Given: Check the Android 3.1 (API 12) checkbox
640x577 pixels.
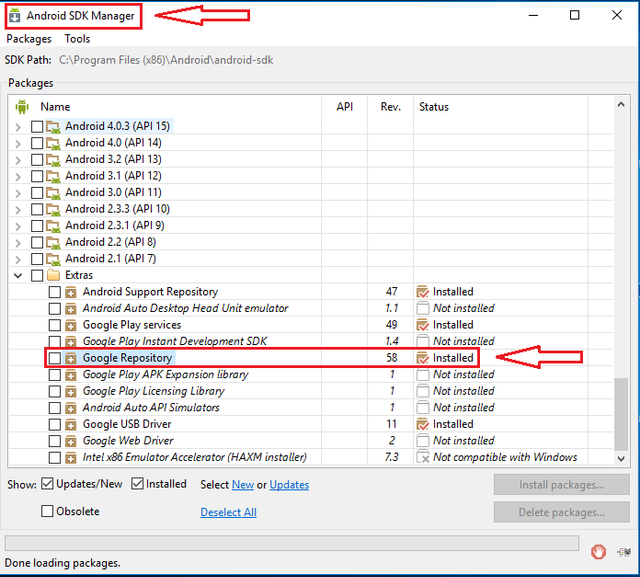Looking at the screenshot, I should [37, 176].
